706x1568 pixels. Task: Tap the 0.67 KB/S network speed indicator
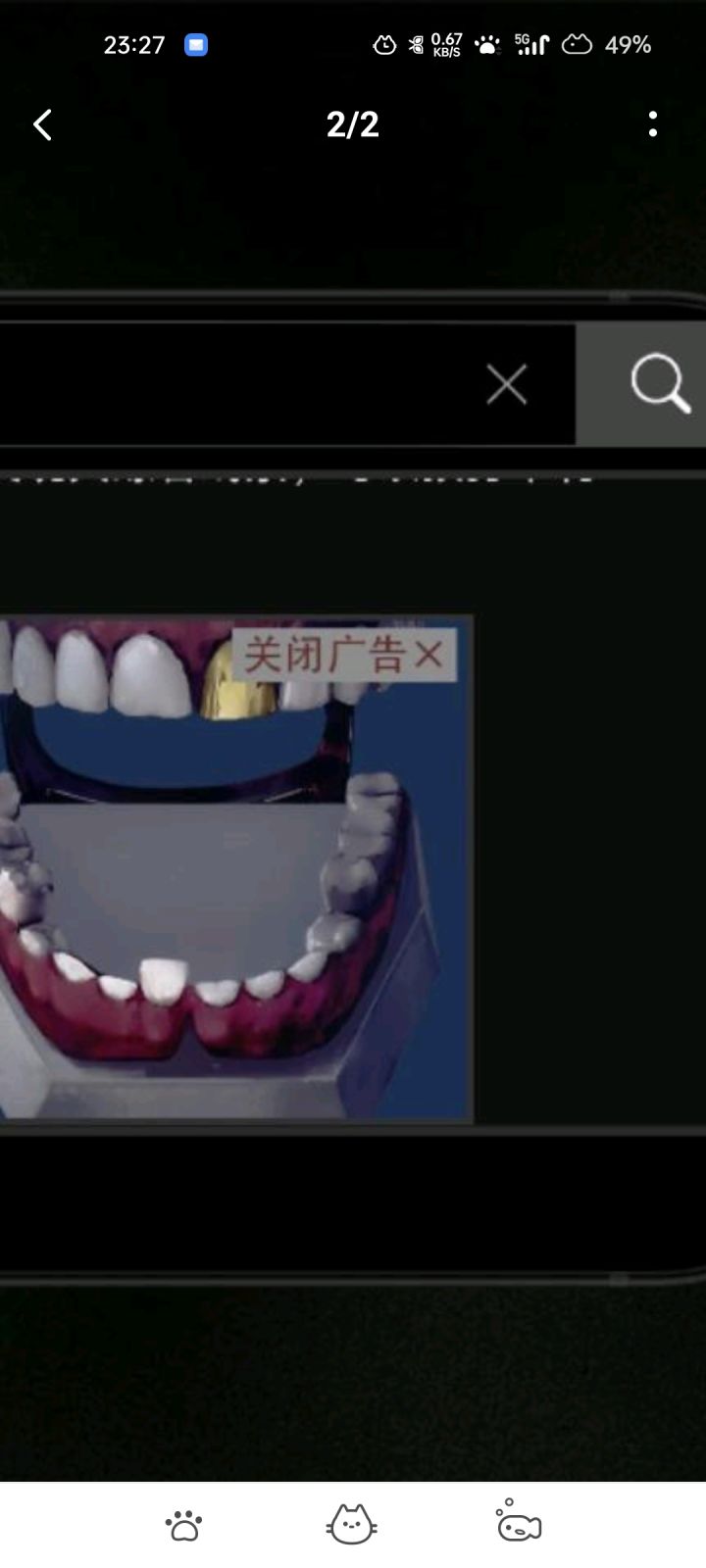pyautogui.click(x=446, y=44)
